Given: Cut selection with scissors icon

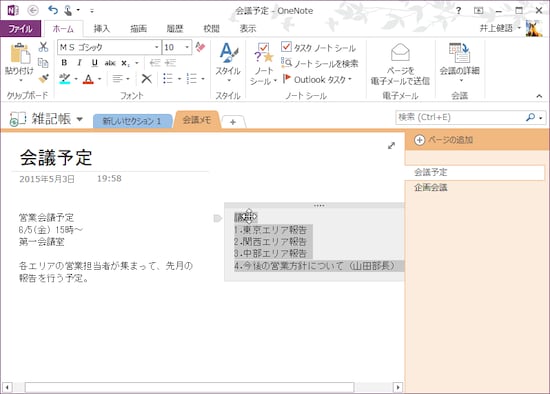Looking at the screenshot, I should [43, 47].
